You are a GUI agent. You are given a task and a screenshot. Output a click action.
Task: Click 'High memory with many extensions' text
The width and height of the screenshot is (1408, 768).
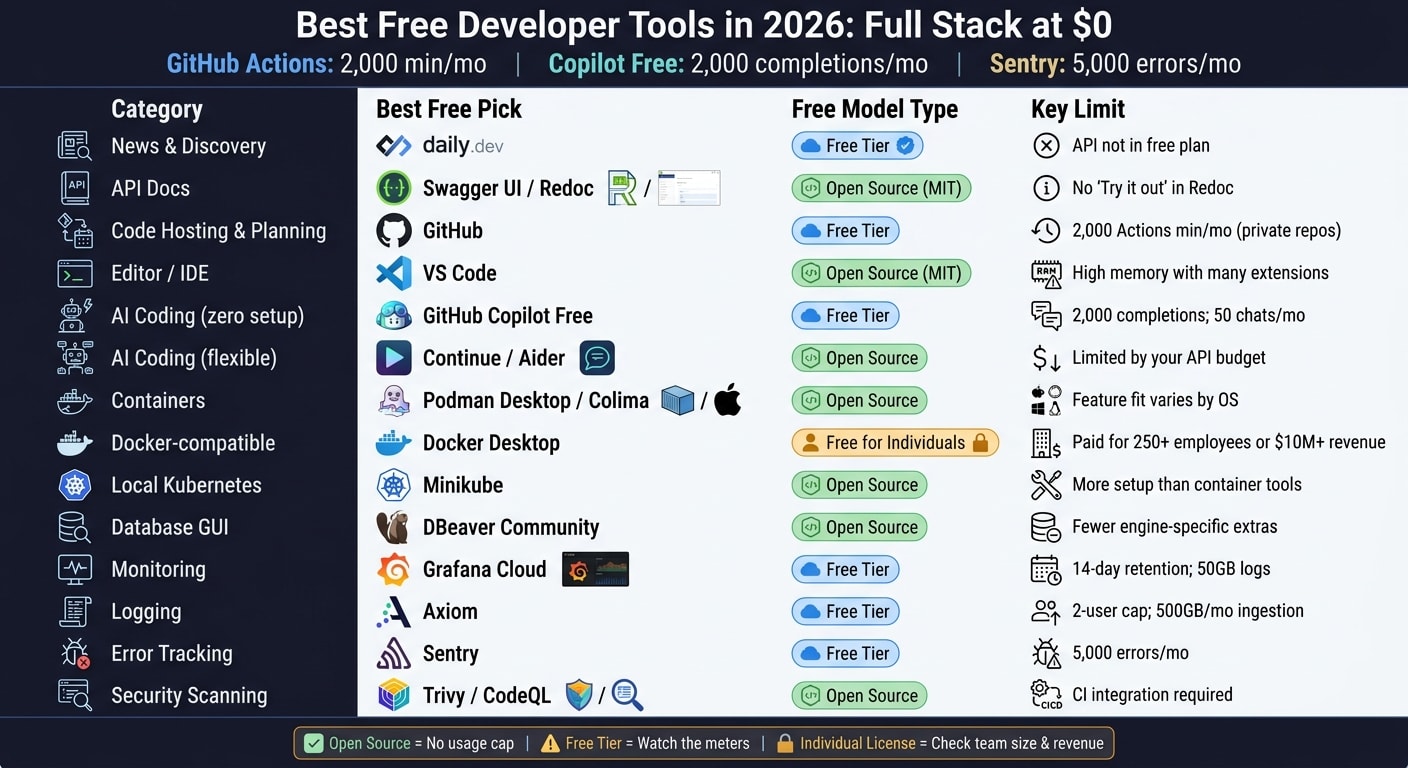[1200, 273]
